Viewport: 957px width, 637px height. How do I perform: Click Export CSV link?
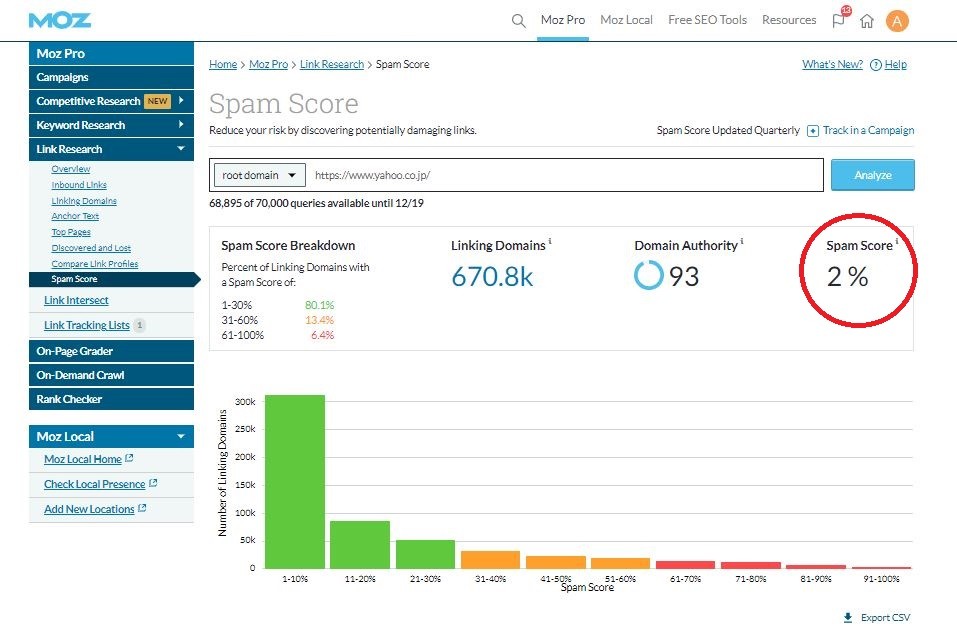[x=885, y=617]
